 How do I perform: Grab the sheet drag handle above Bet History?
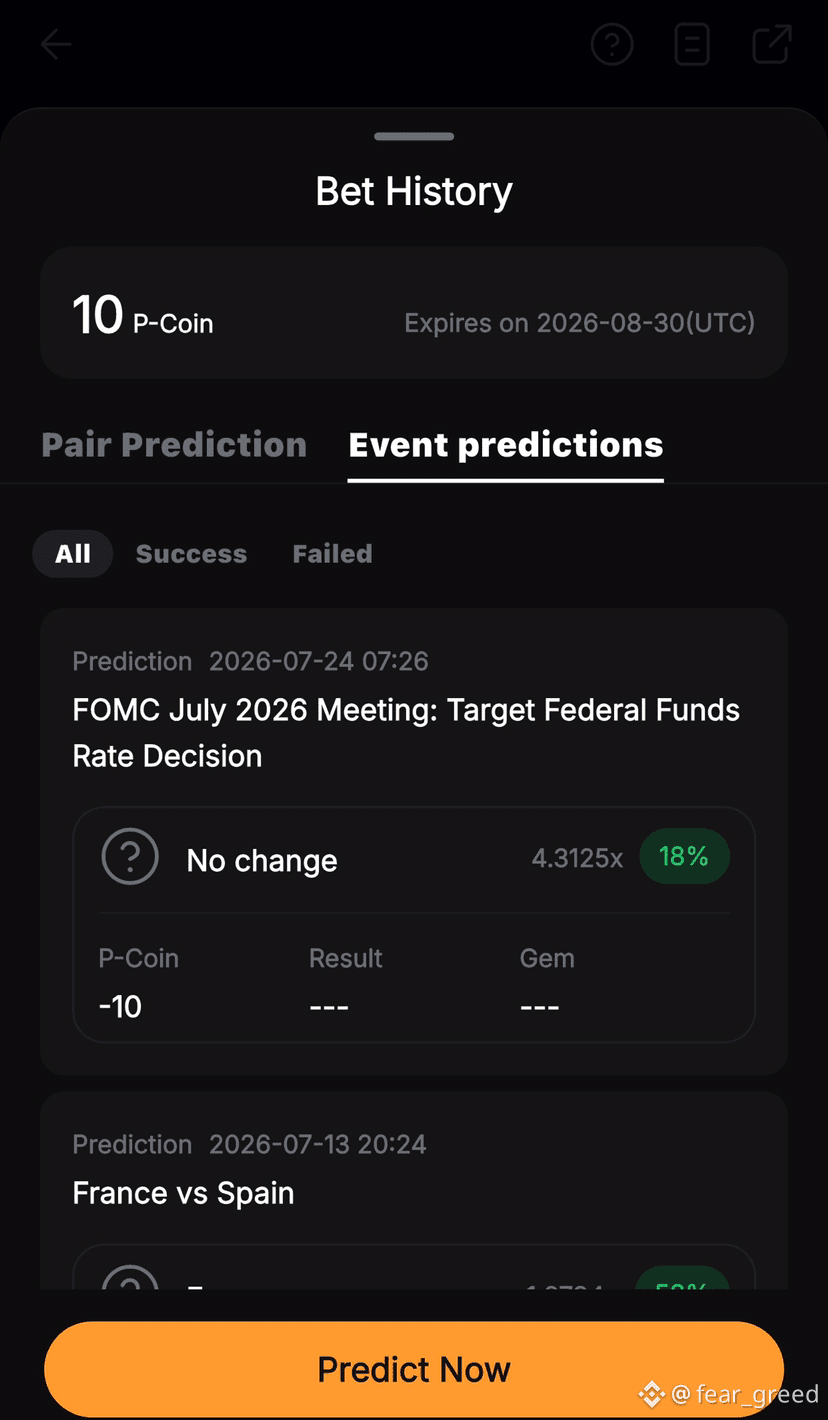[414, 136]
